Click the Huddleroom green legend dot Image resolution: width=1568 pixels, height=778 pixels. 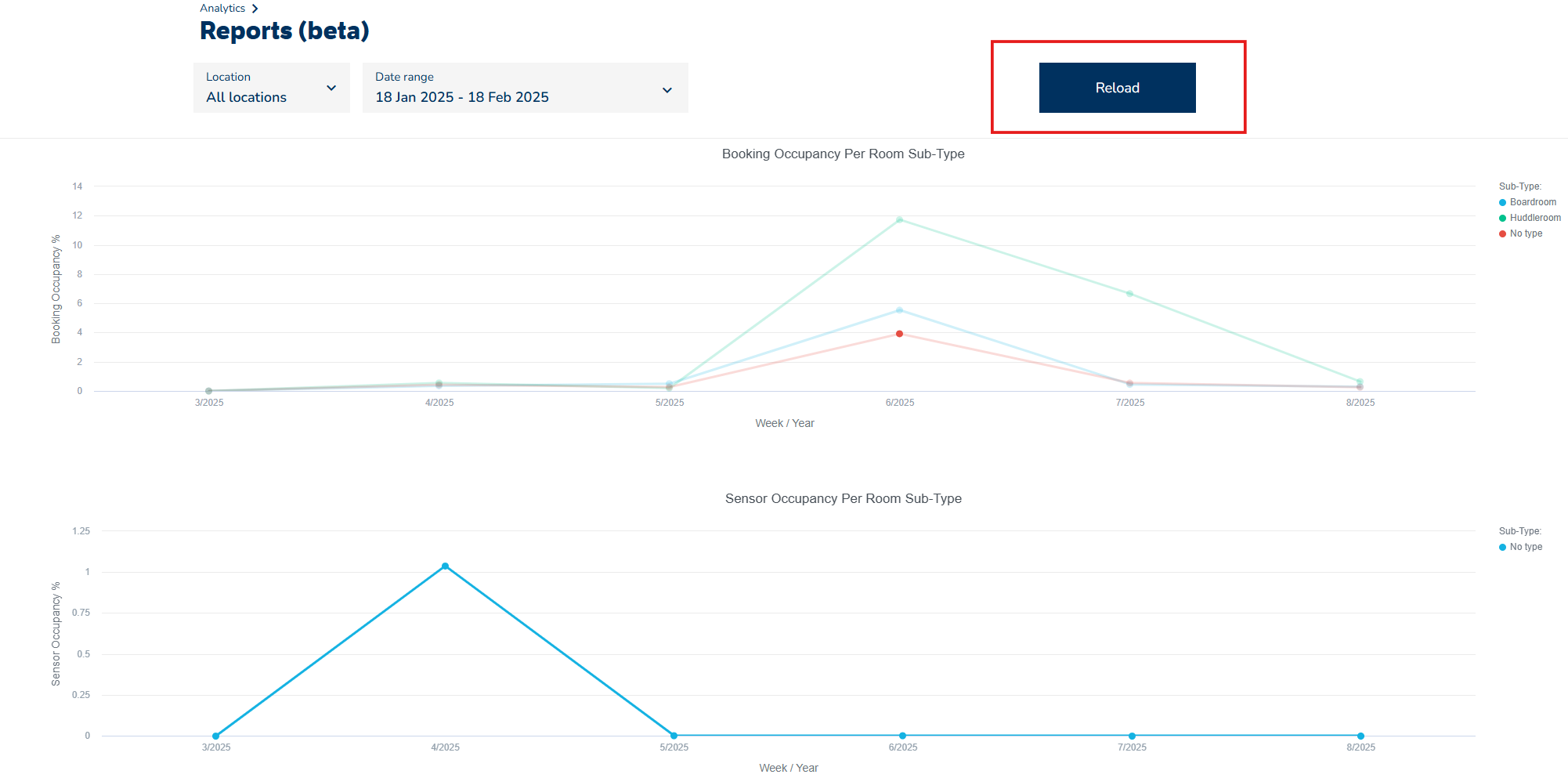[1502, 218]
